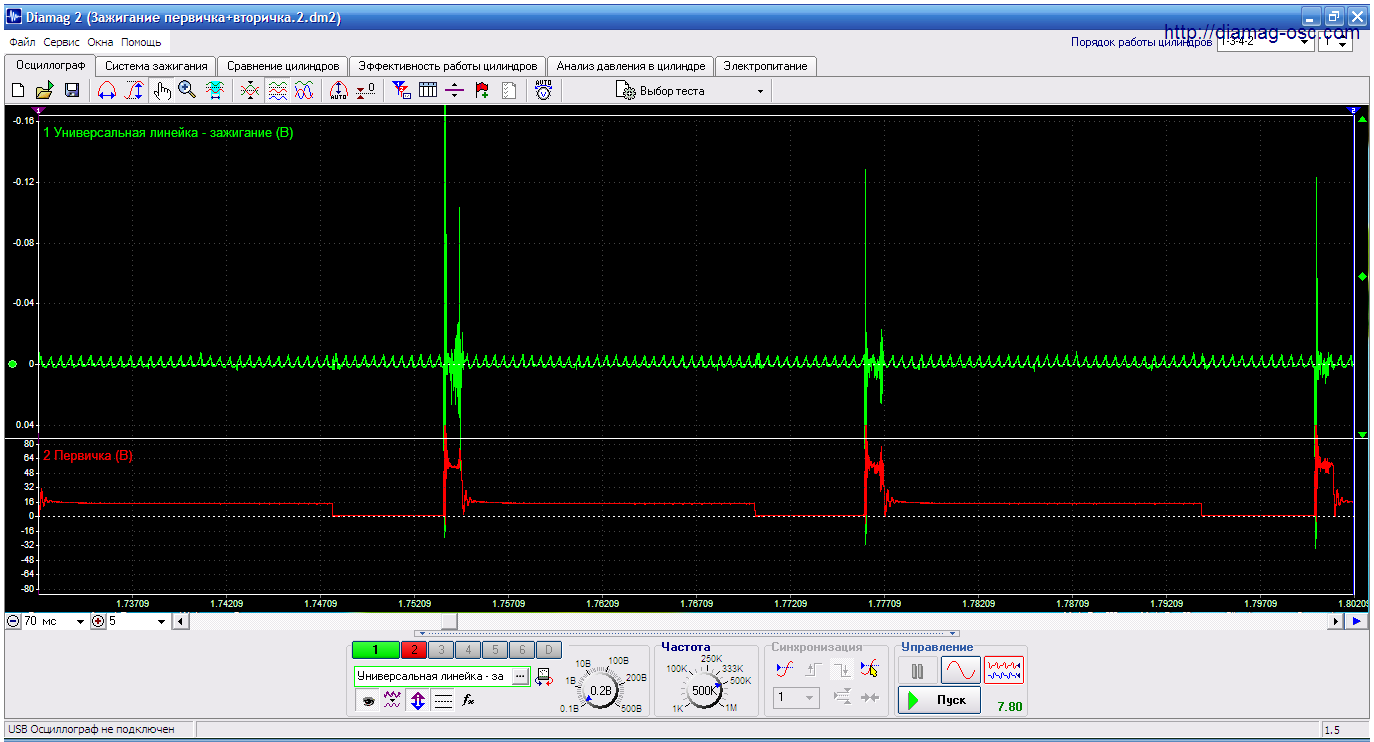Switch to Эффективность работы цилиндров tab

tap(449, 66)
